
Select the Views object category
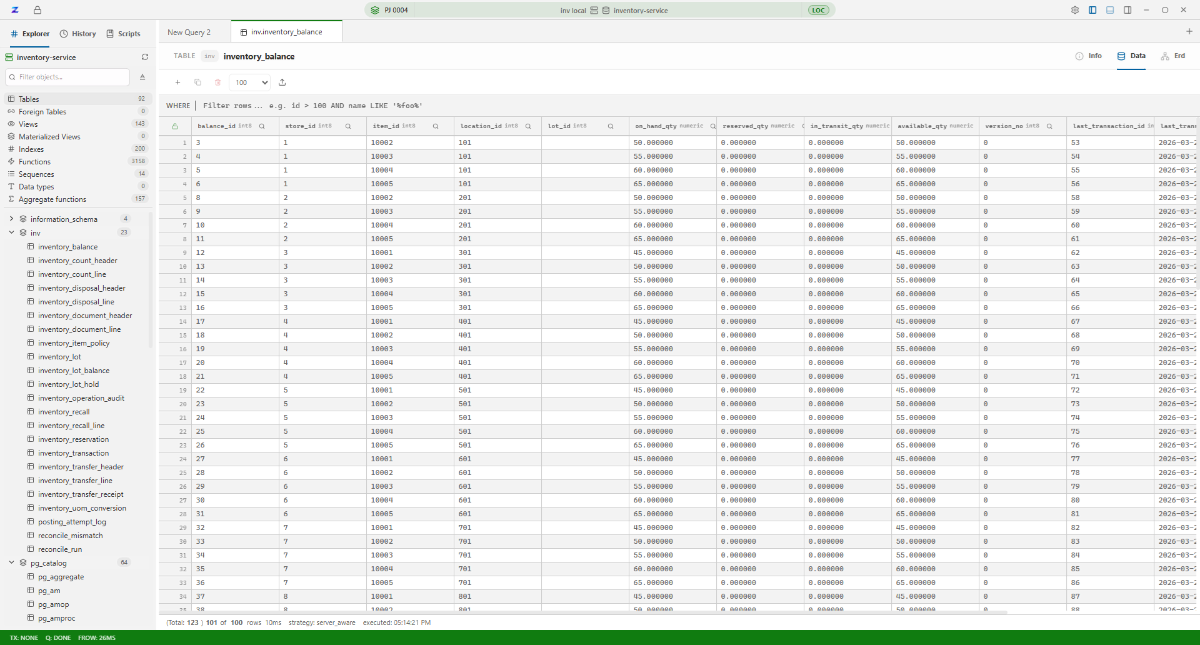[77, 124]
